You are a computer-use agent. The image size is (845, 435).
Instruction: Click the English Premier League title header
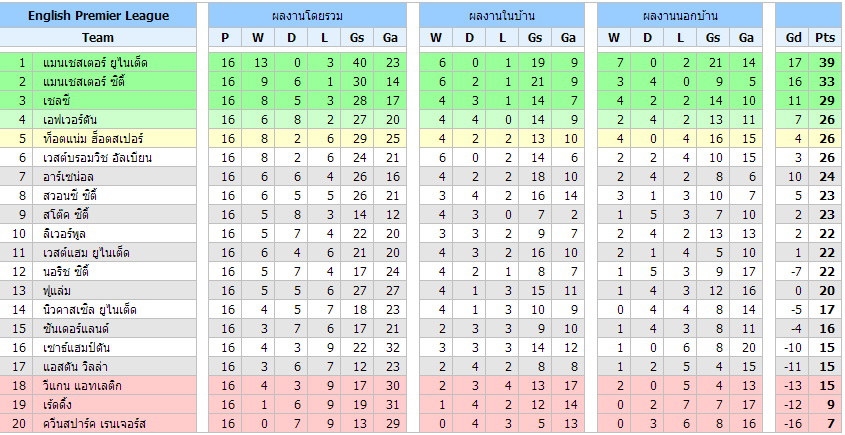click(x=98, y=16)
